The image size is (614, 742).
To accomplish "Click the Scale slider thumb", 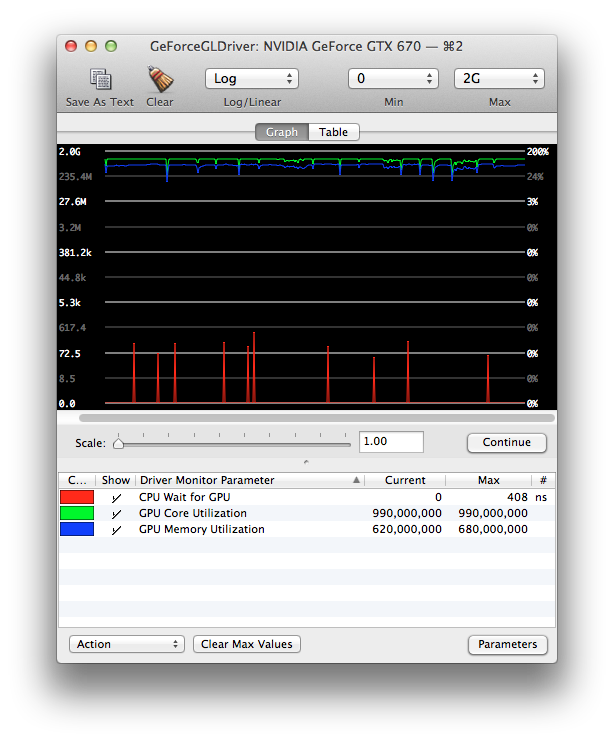I will click(118, 444).
